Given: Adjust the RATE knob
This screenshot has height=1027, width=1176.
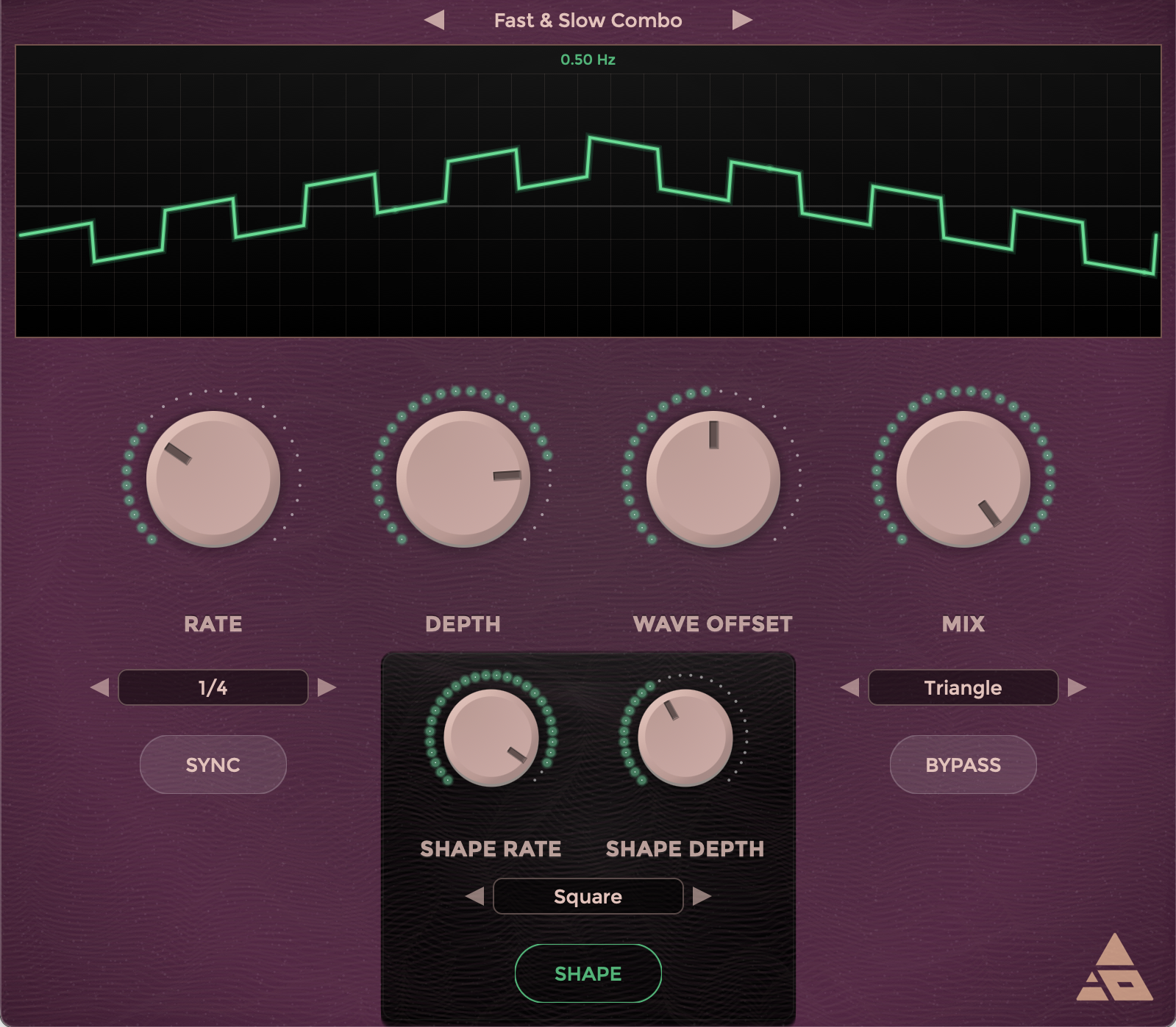Looking at the screenshot, I should click(x=213, y=479).
